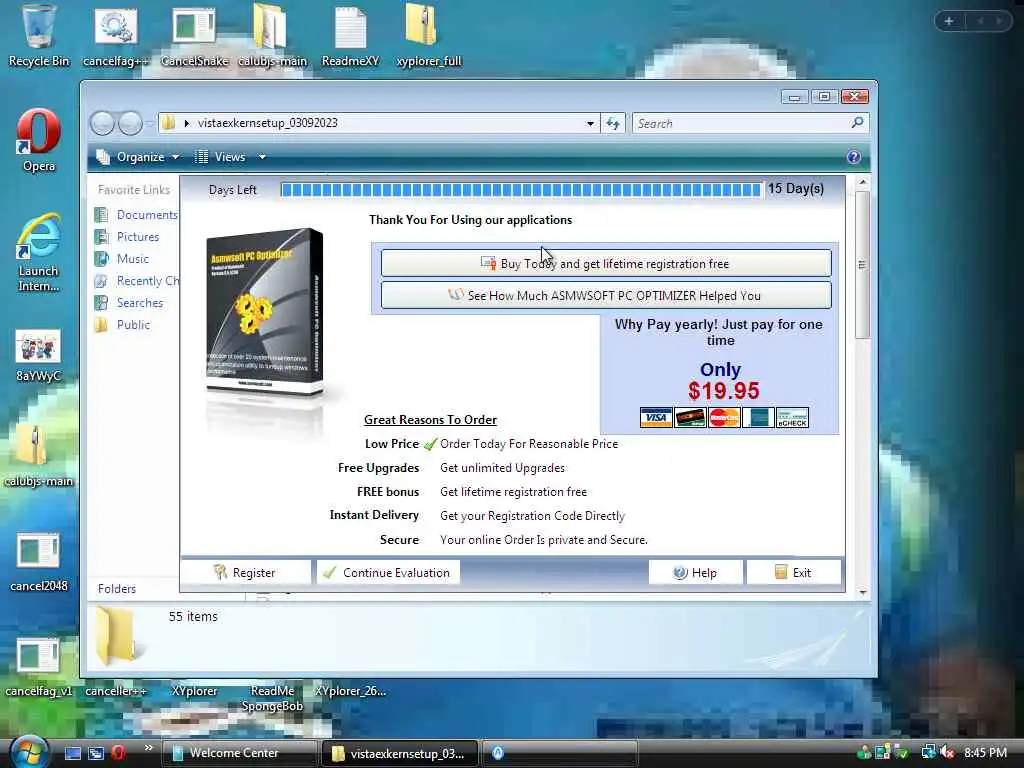
Task: Click scrollbar down arrow in Explorer
Action: (863, 592)
